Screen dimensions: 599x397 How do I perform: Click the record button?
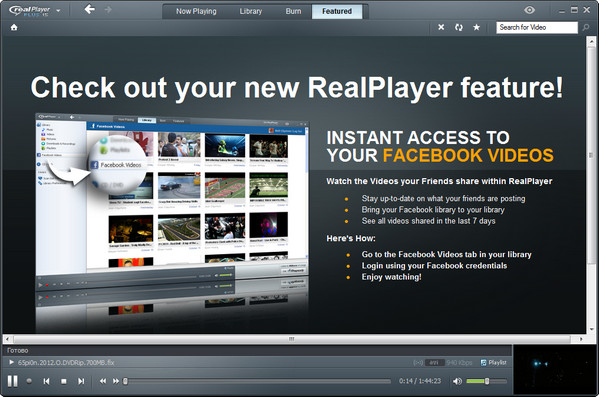[x=29, y=381]
